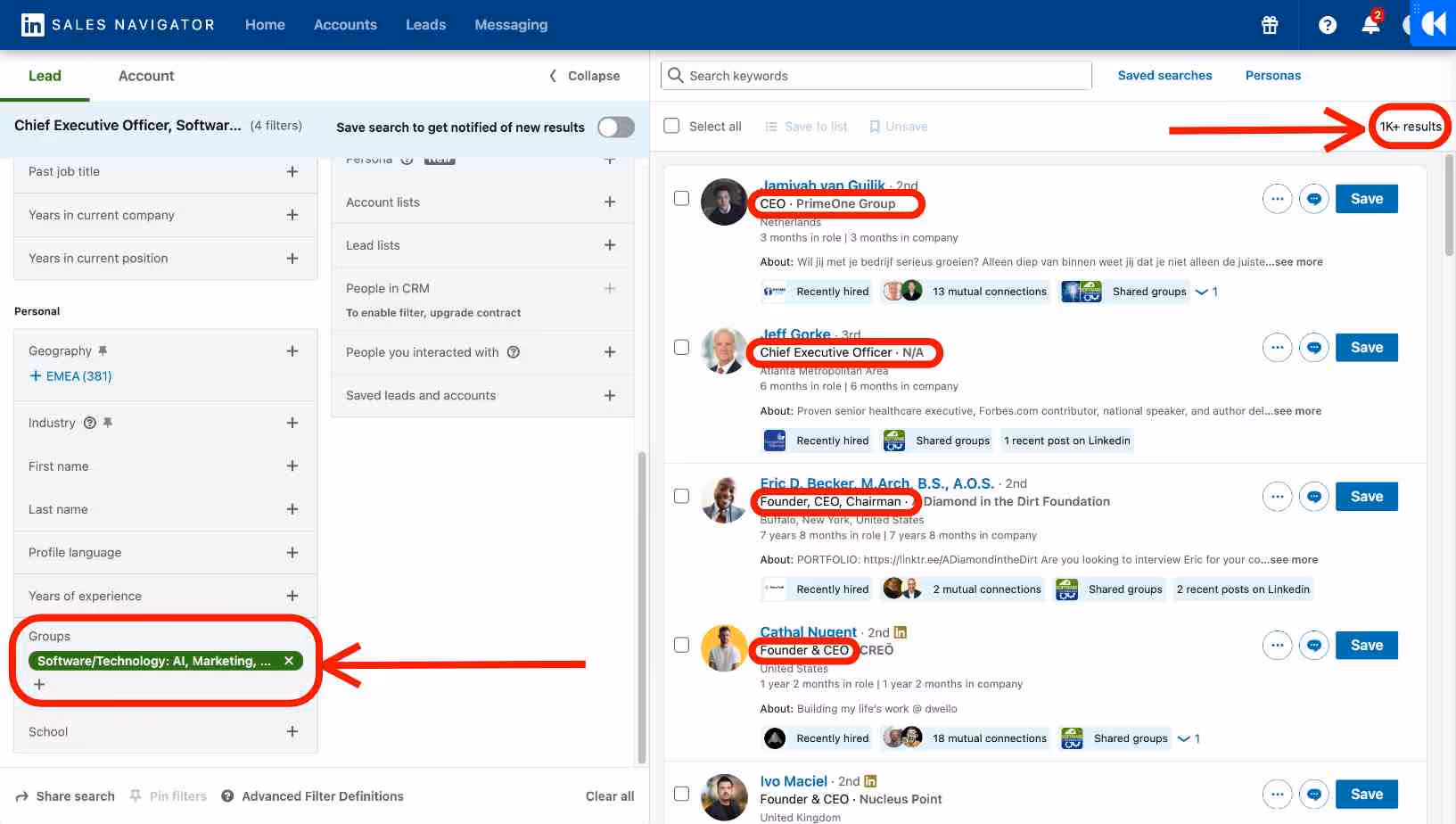Viewport: 1456px width, 824px height.
Task: Open the help question mark icon
Action: click(1328, 25)
